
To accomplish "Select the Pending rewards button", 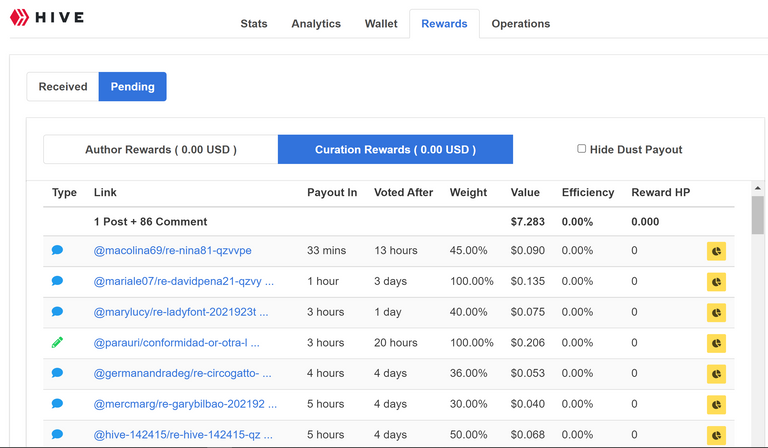I will pyautogui.click(x=132, y=87).
